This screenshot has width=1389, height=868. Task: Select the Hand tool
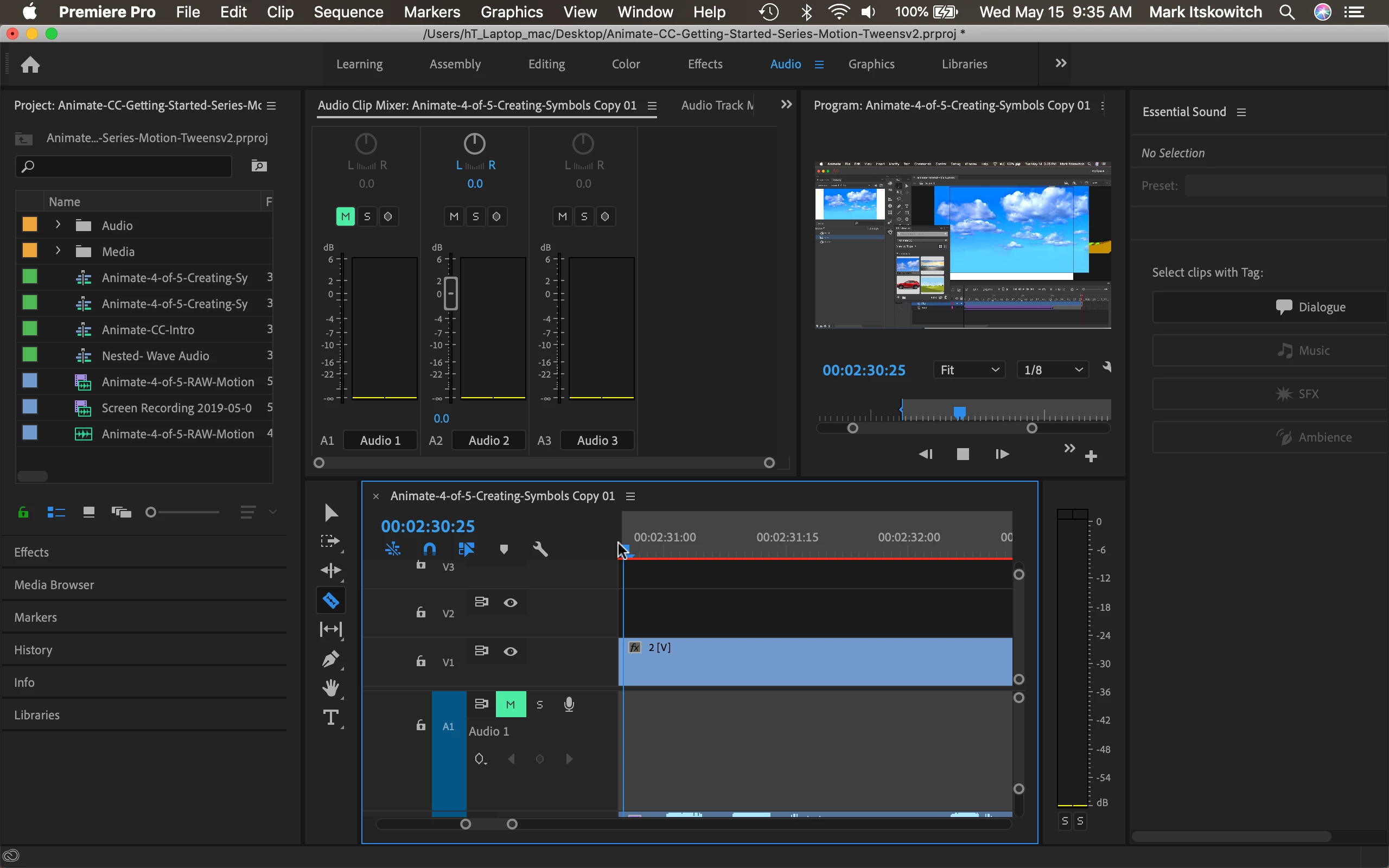click(x=330, y=688)
